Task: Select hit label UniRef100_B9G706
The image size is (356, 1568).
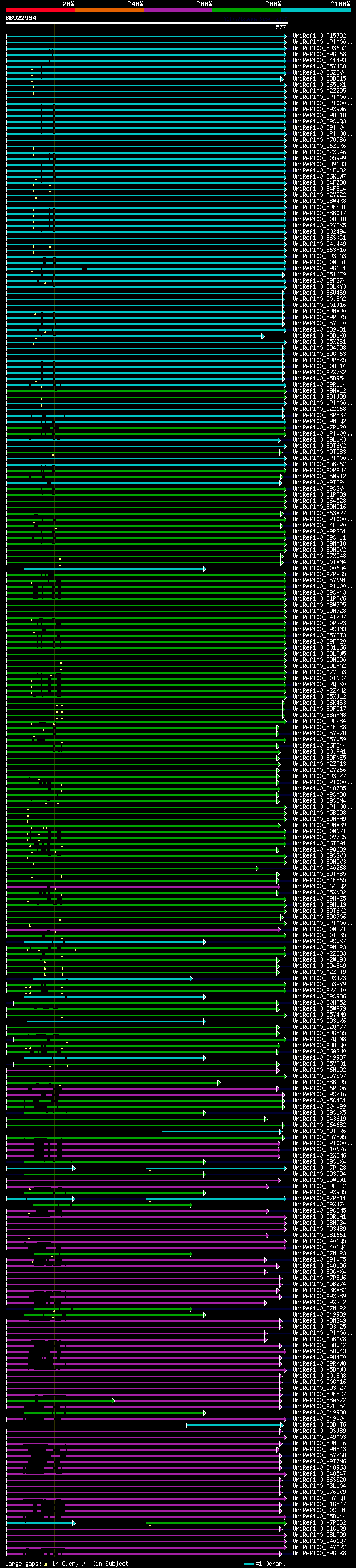Action: [319, 917]
